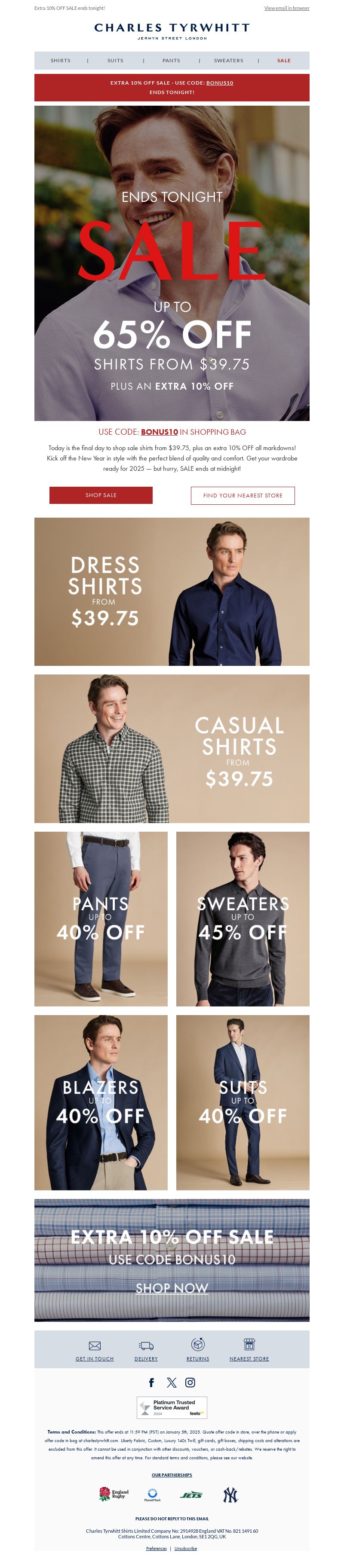344x1568 pixels.
Task: Open the Instagram social icon
Action: coord(190,1382)
